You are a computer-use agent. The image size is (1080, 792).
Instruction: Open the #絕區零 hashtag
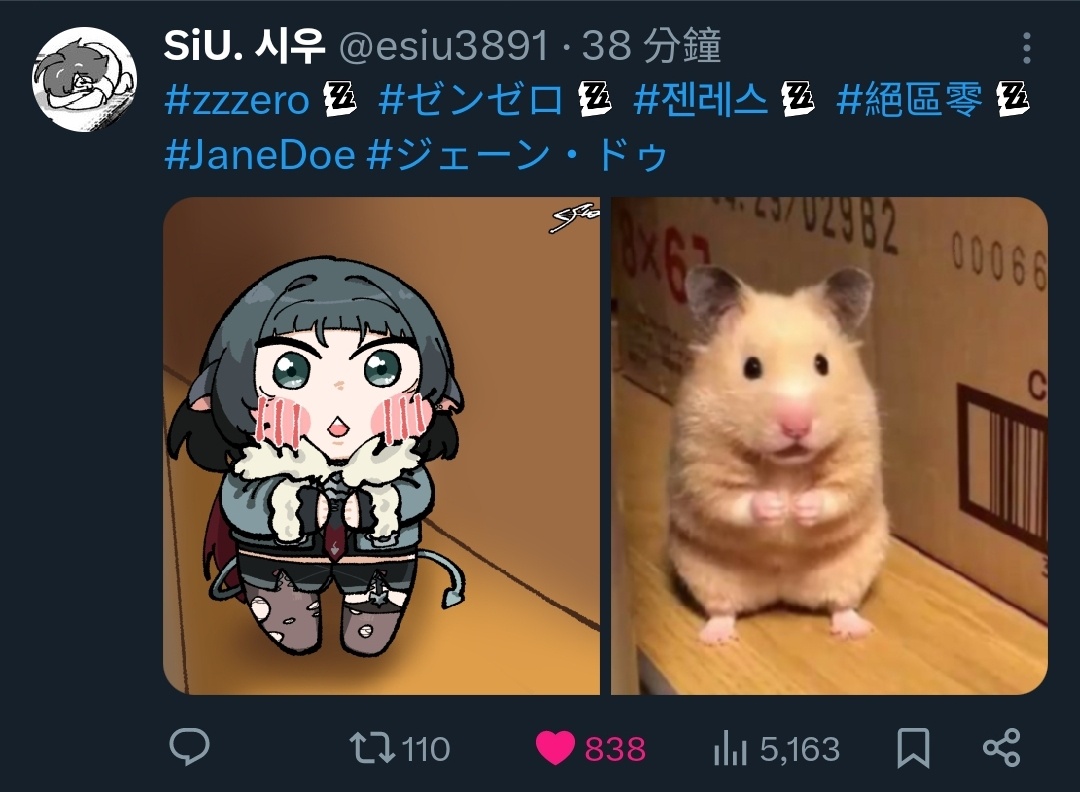[909, 101]
